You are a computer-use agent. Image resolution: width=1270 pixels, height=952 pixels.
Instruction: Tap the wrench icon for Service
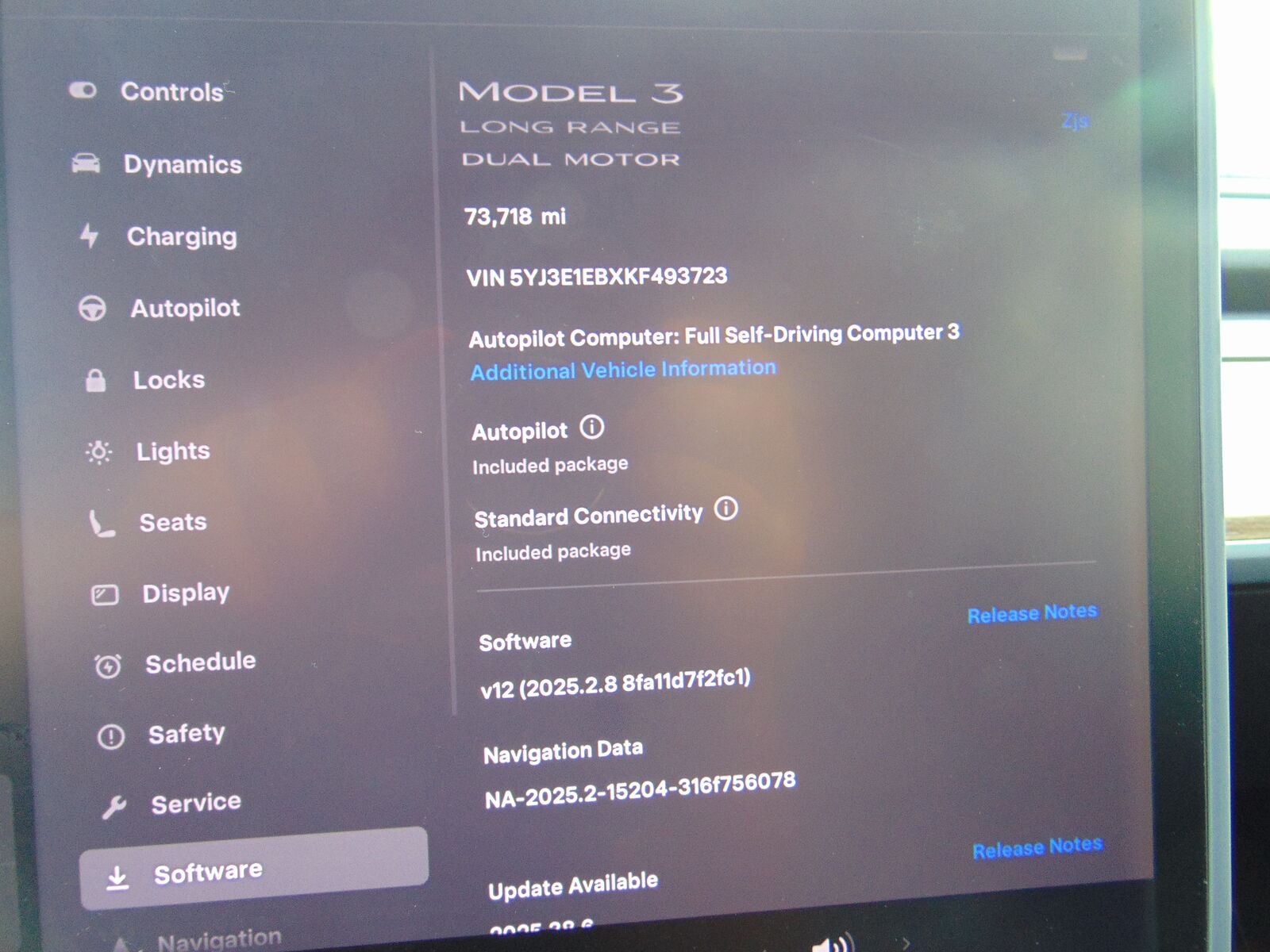tap(114, 806)
